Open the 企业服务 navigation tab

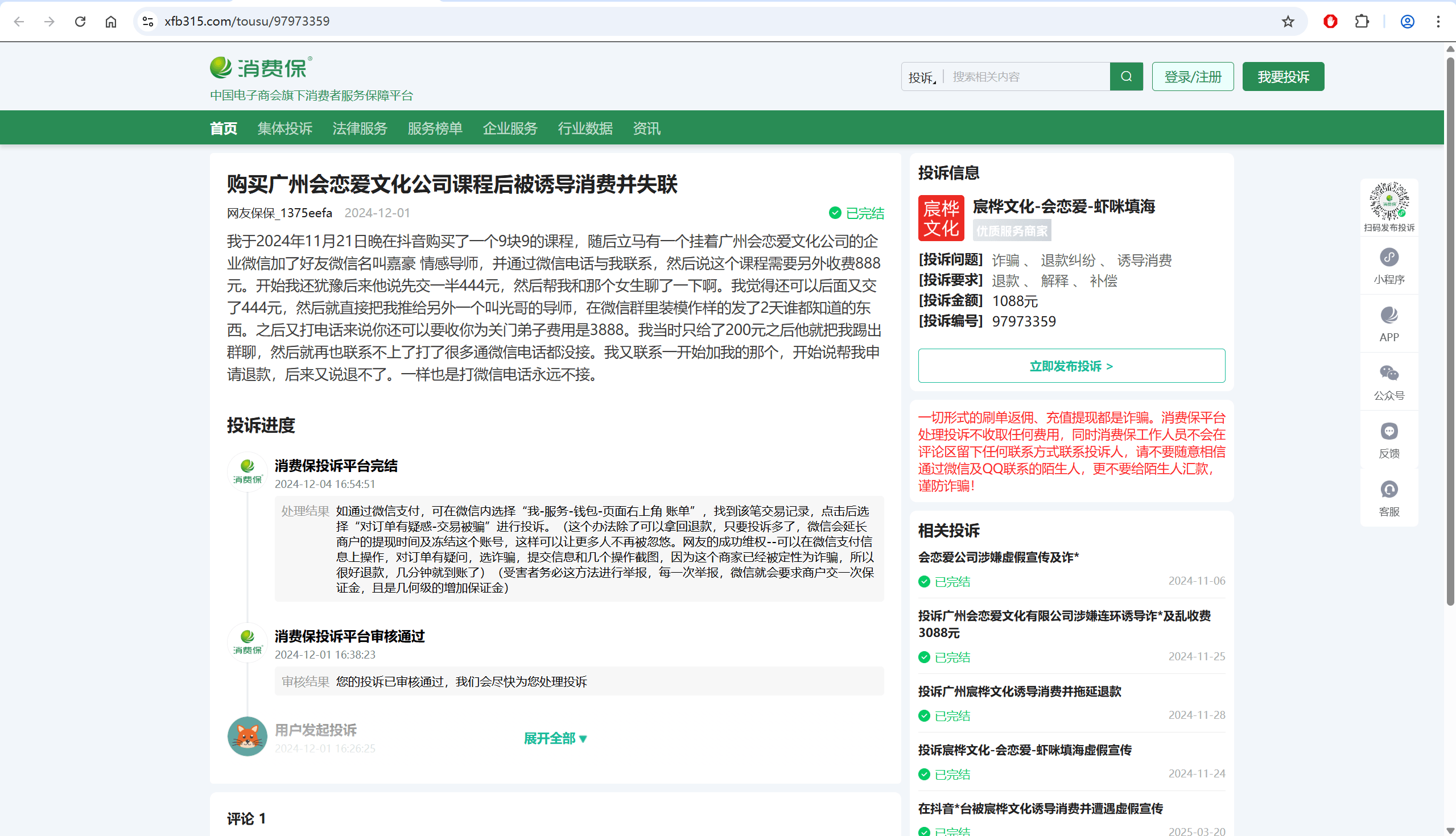(510, 128)
